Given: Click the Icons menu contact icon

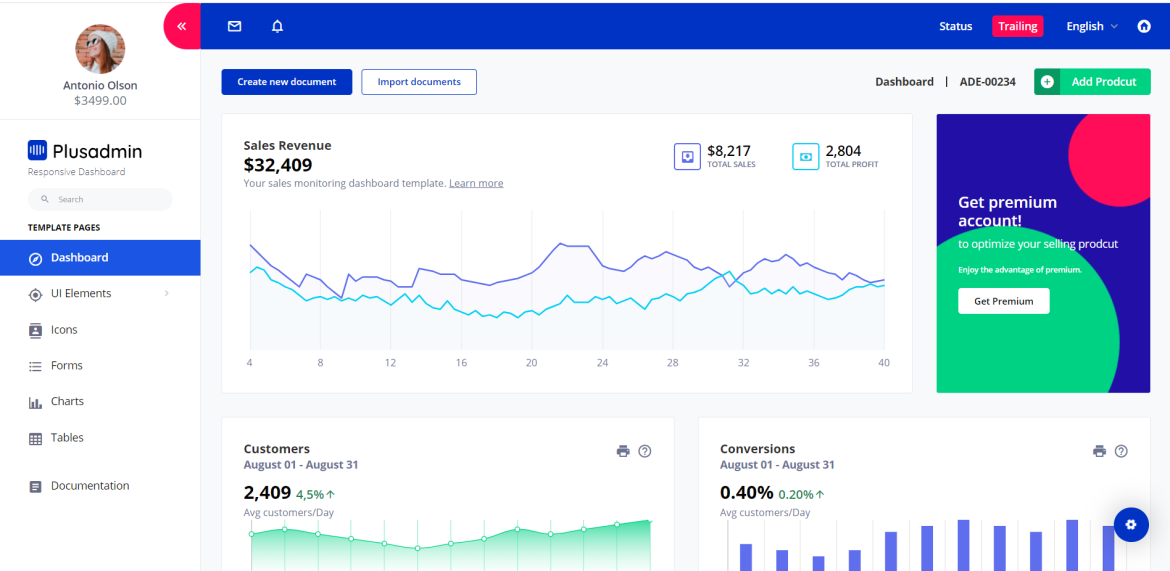Looking at the screenshot, I should tap(35, 330).
